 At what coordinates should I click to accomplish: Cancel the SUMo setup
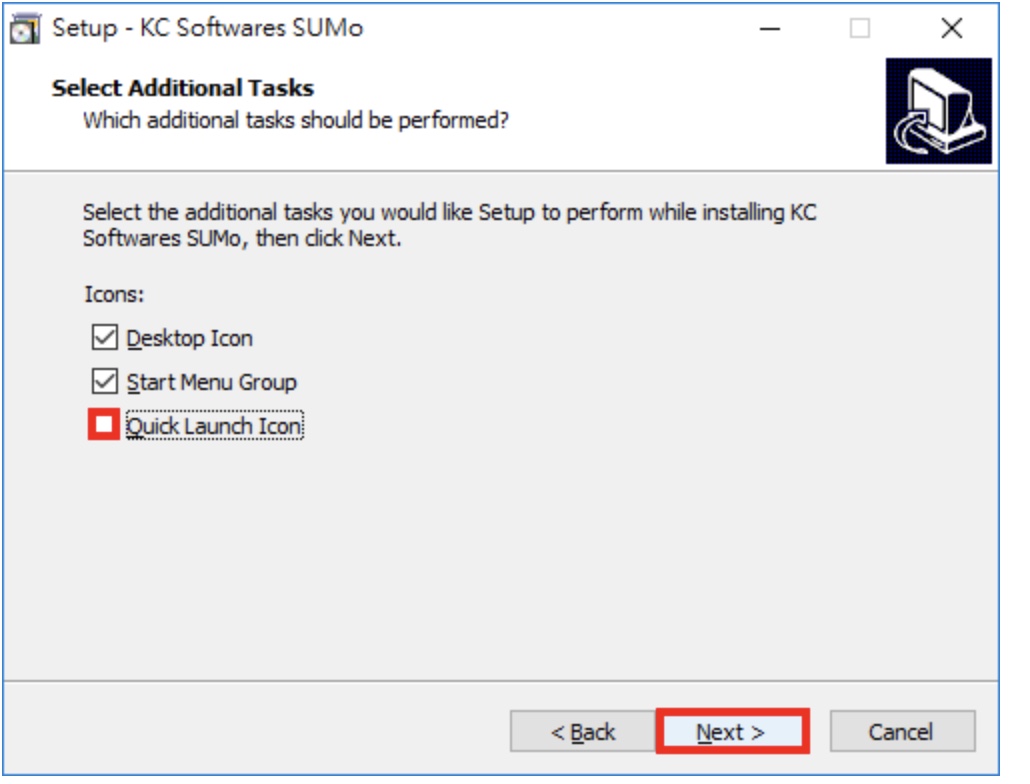[902, 731]
